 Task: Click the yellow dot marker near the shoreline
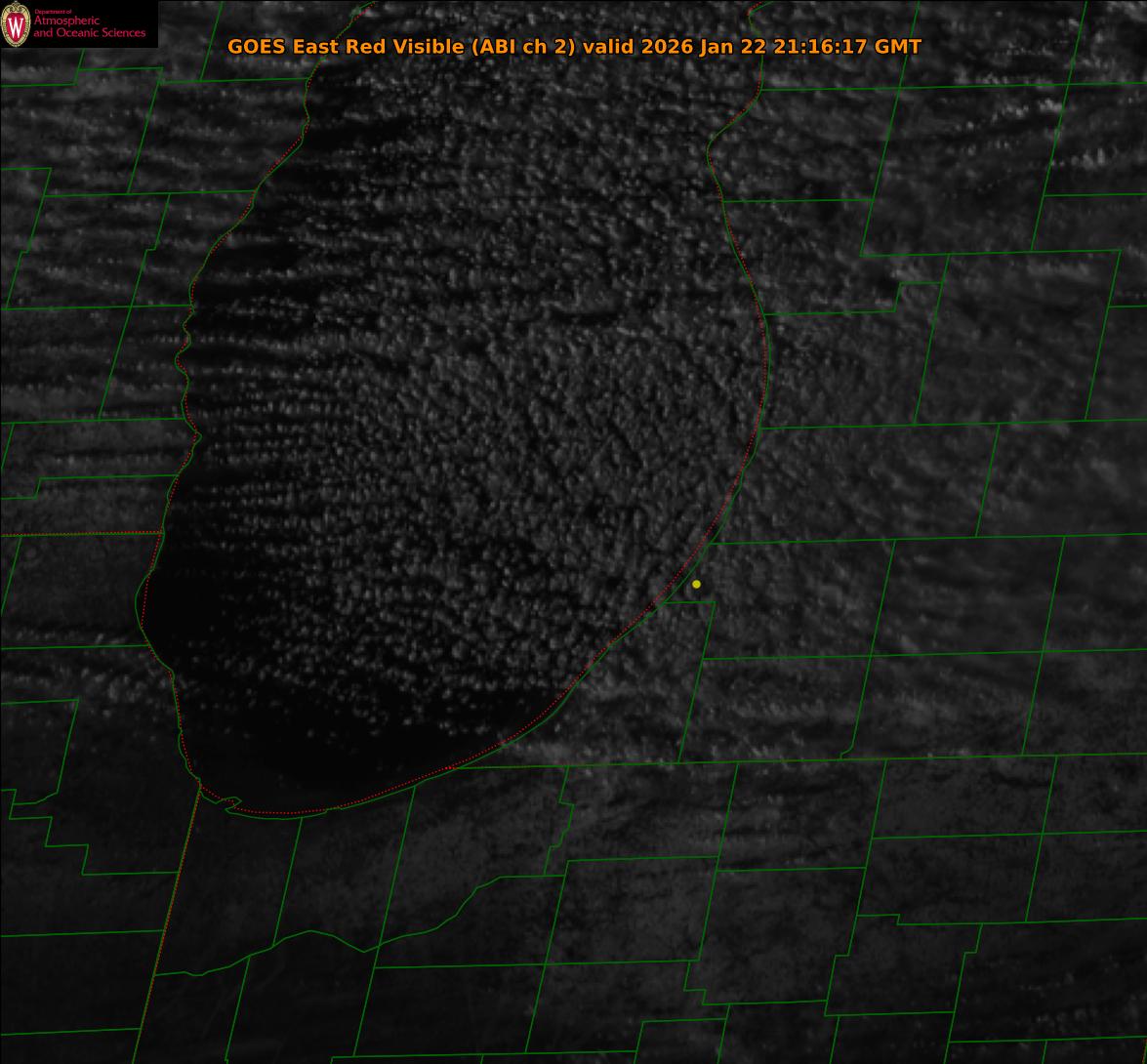[696, 584]
